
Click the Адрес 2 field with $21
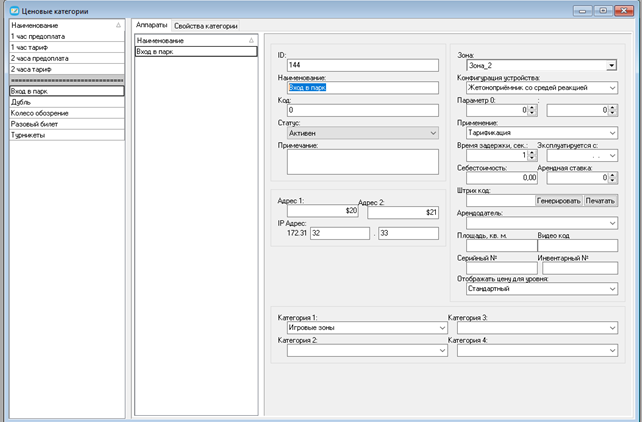[403, 212]
